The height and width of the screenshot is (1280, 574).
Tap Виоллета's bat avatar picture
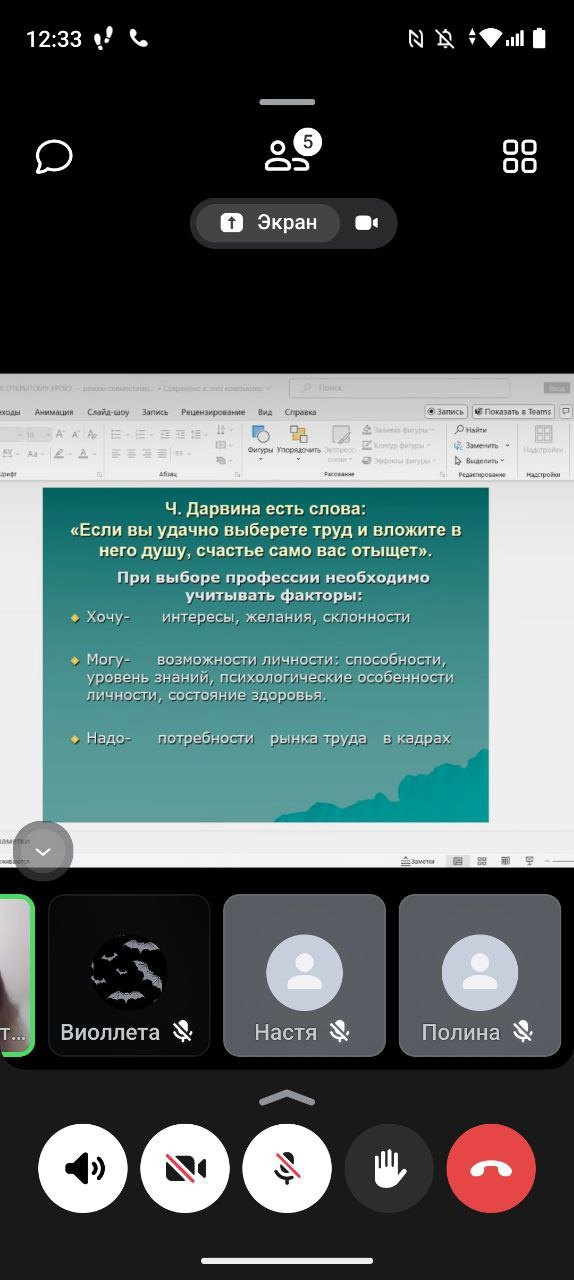tap(129, 973)
